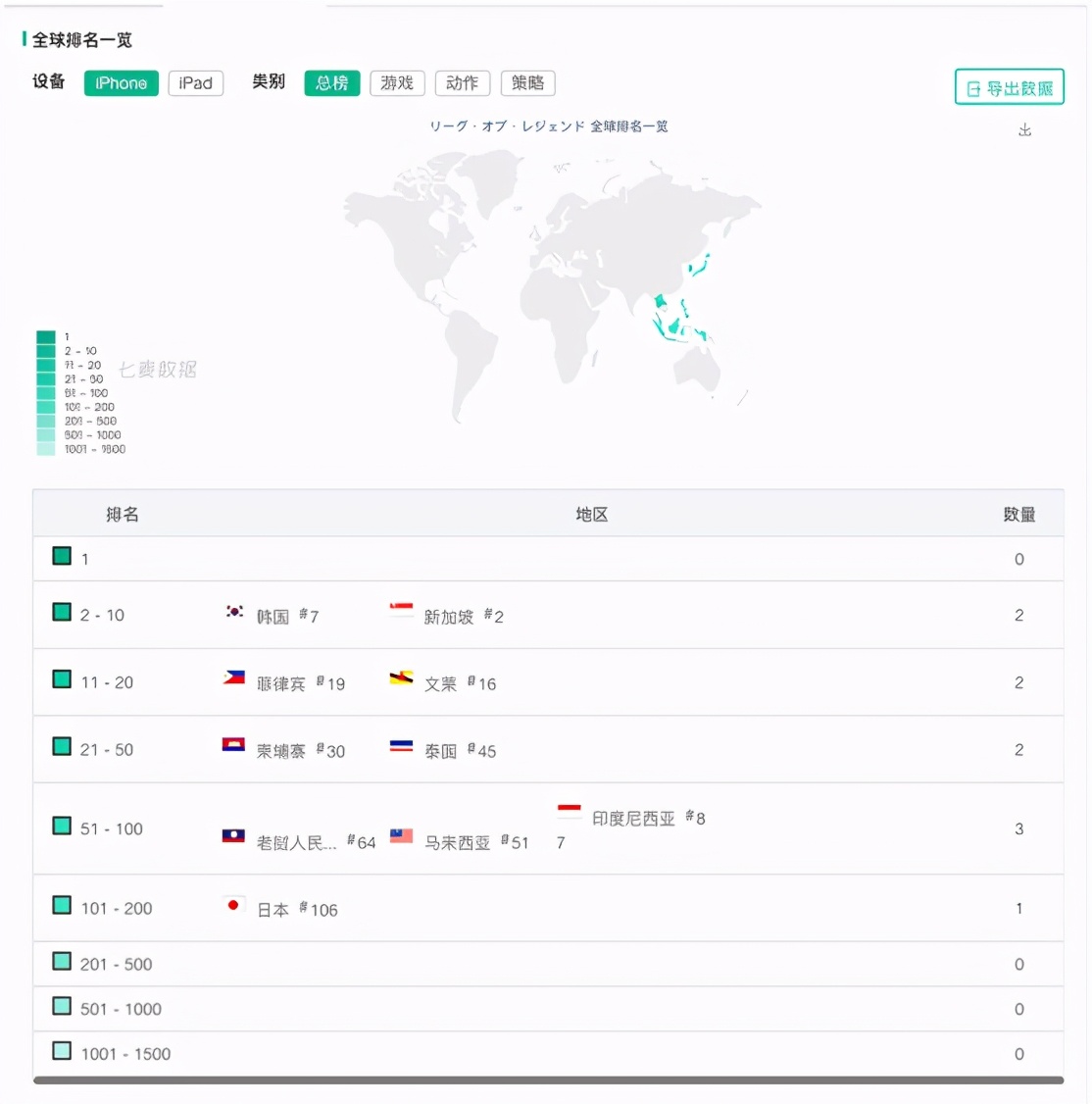Screen dimensions: 1092x1104
Task: Click the 泰国 region text
Action: click(441, 751)
